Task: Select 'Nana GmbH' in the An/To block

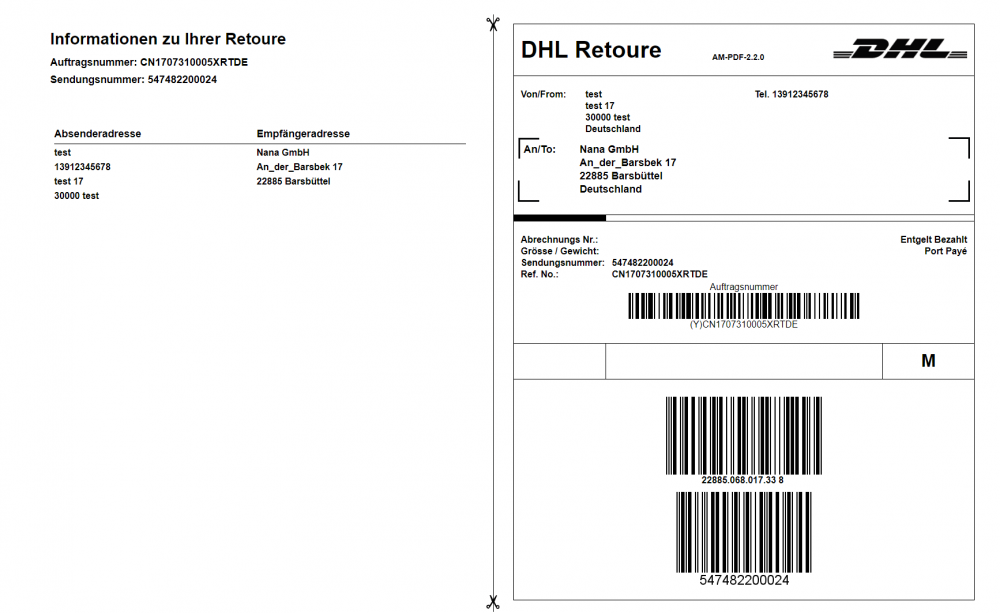Action: pos(609,149)
